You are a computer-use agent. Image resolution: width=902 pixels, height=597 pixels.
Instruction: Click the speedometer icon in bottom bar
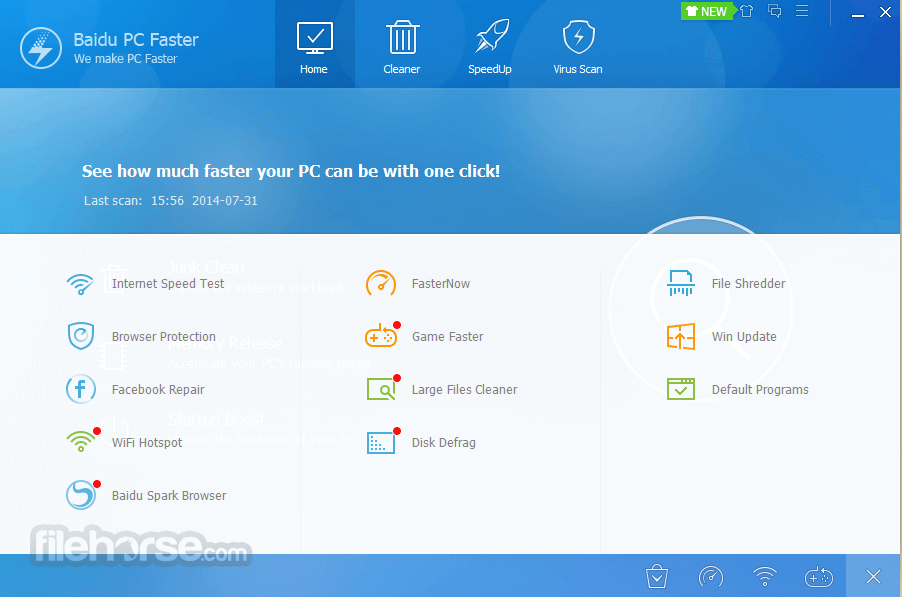click(711, 576)
